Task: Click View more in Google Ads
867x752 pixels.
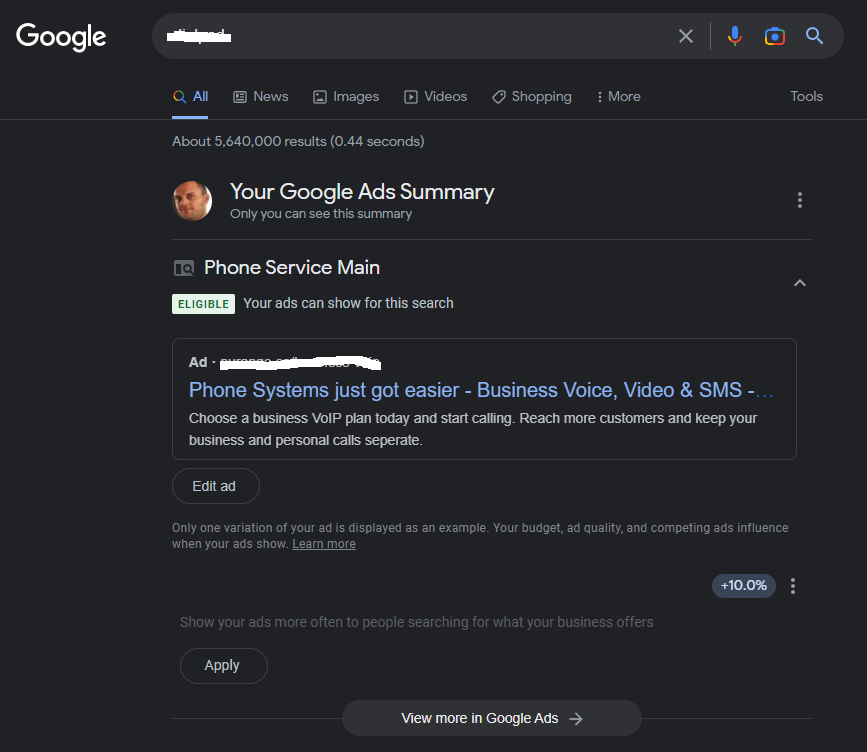Action: (492, 718)
